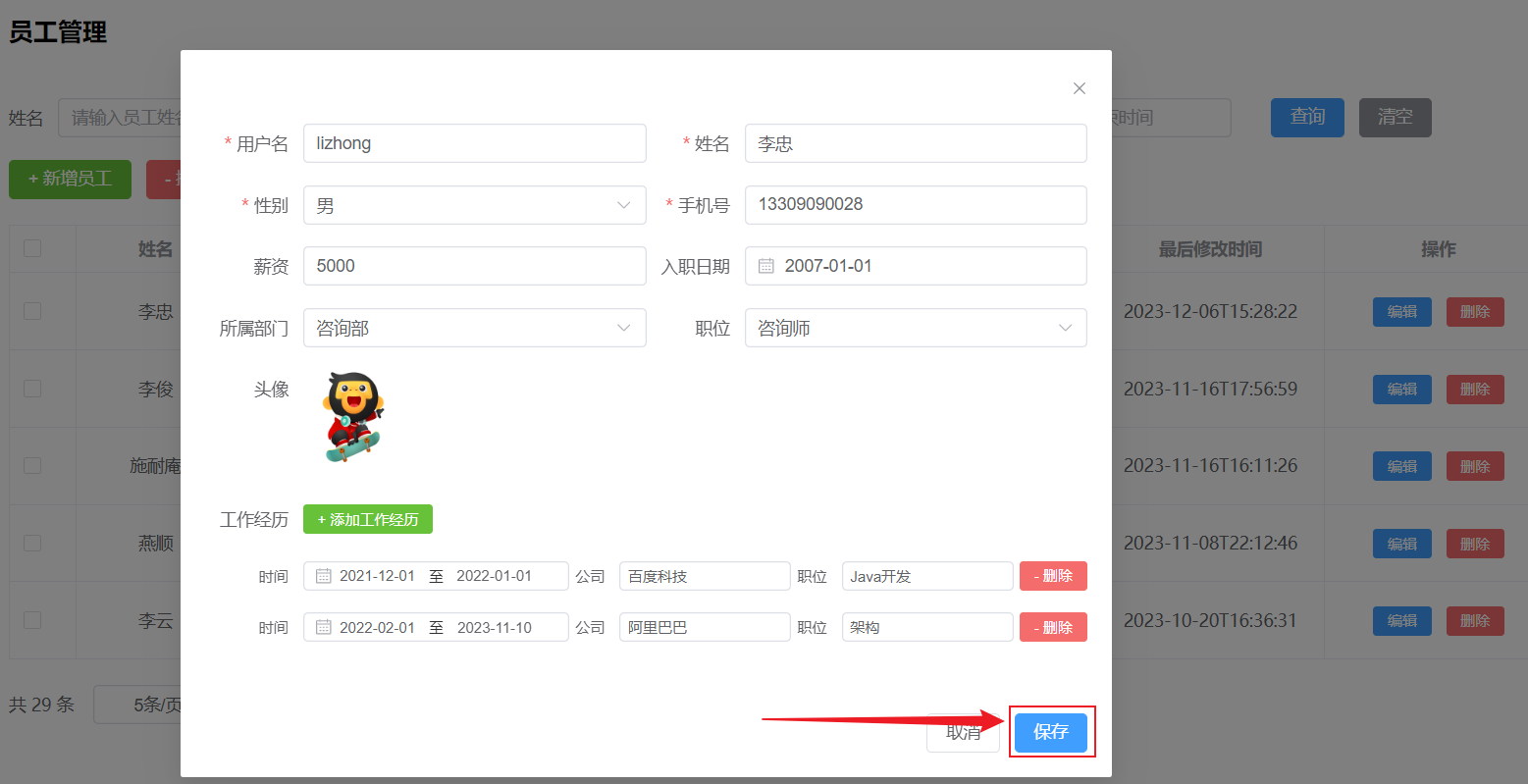Viewport: 1528px width, 784px height.
Task: Click the 操作 column header
Action: (1439, 249)
